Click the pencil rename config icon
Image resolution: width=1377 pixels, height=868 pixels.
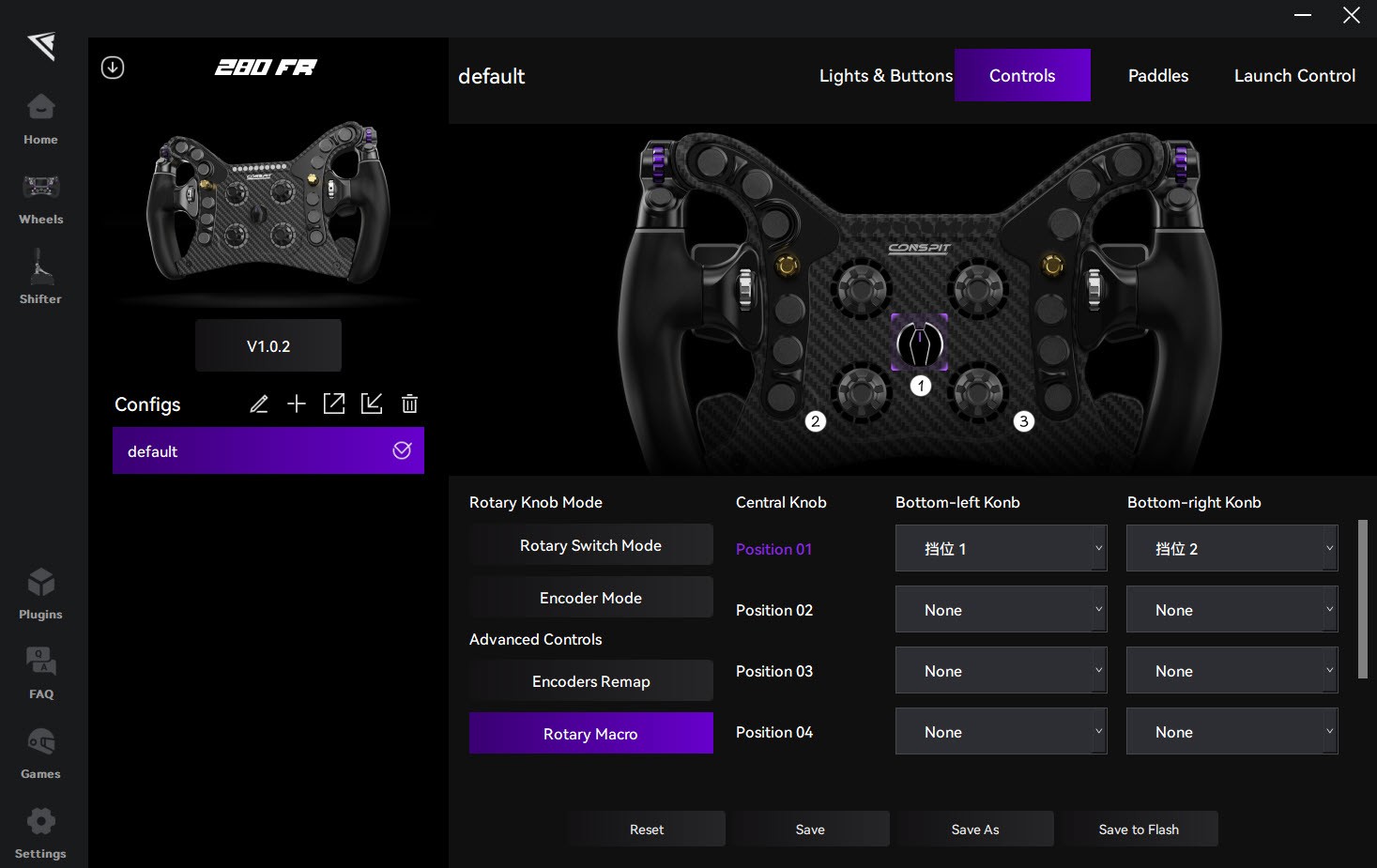click(x=259, y=404)
